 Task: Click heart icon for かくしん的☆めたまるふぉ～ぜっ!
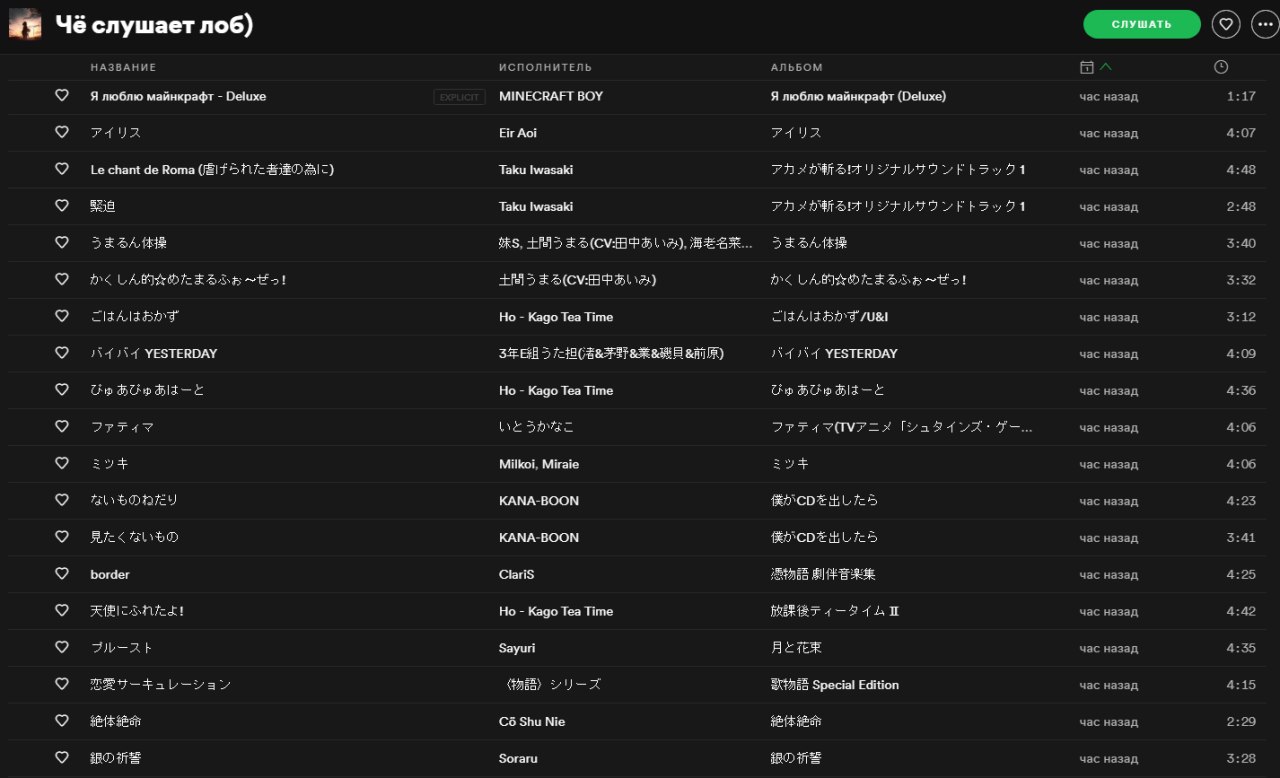click(62, 280)
